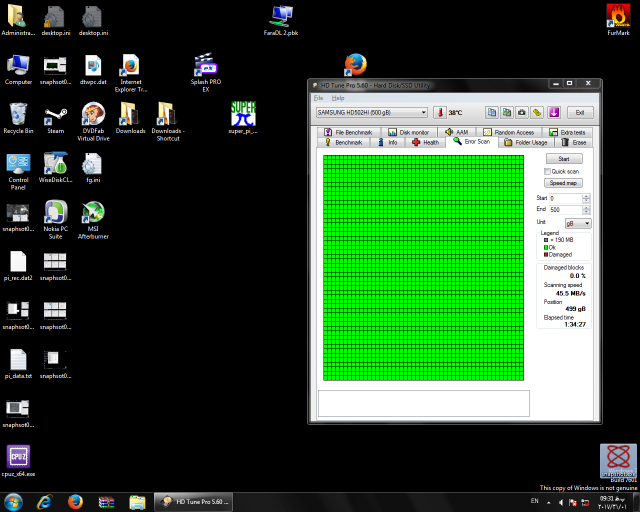Click the Exit button in HD Tune
The image size is (640, 512).
tap(580, 112)
